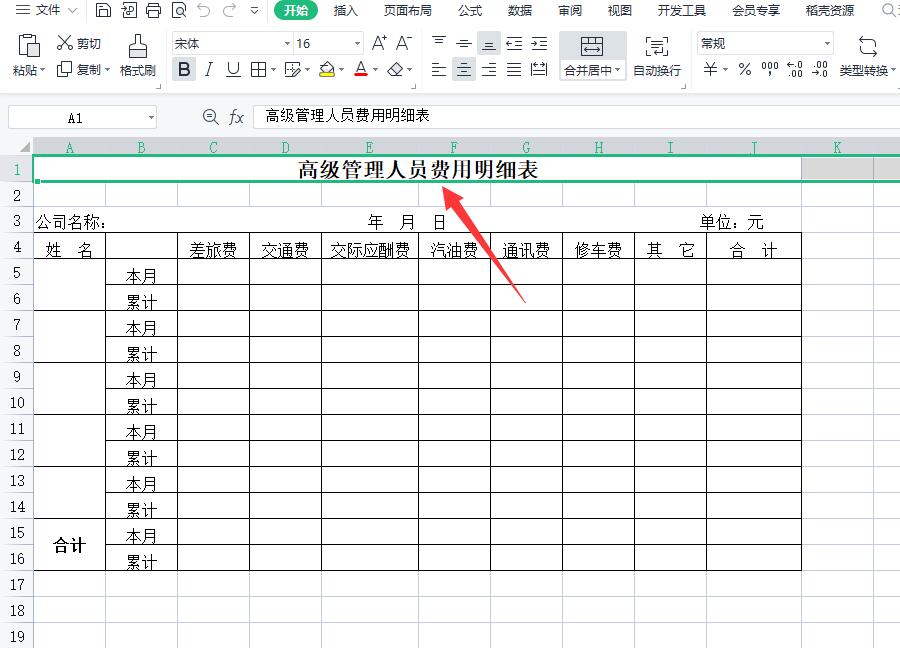Activate the 格式刷 format painter tool
This screenshot has height=648, width=900.
[135, 55]
